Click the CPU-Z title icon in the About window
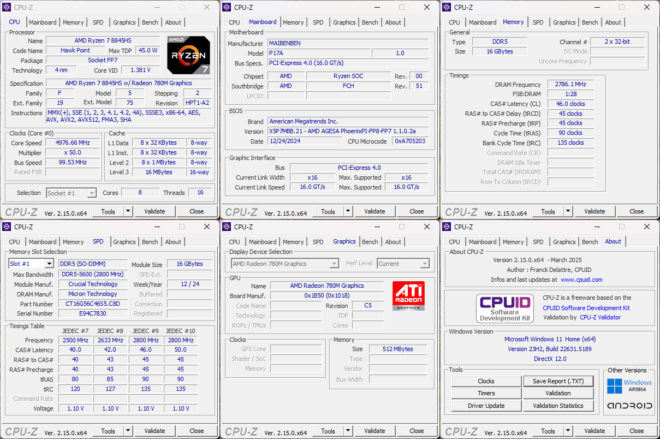The image size is (660, 439). click(446, 226)
